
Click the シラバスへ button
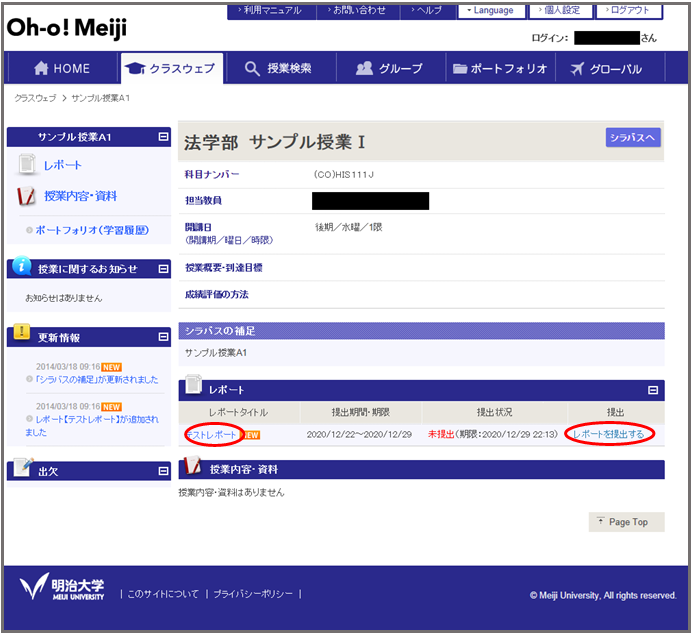coord(633,138)
